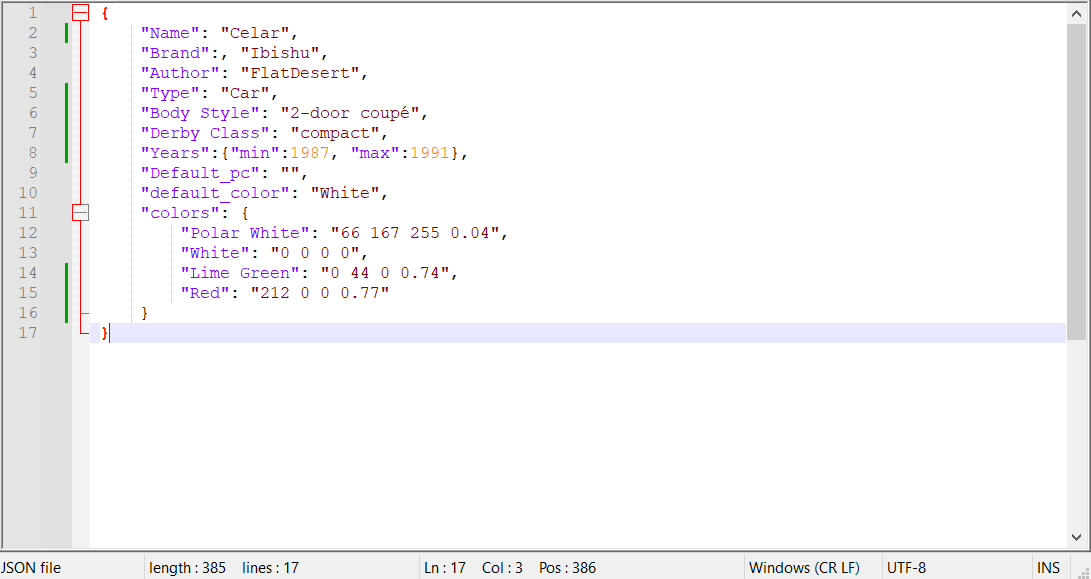1091x579 pixels.
Task: Toggle the INS insert mode indicator
Action: pos(1048,568)
